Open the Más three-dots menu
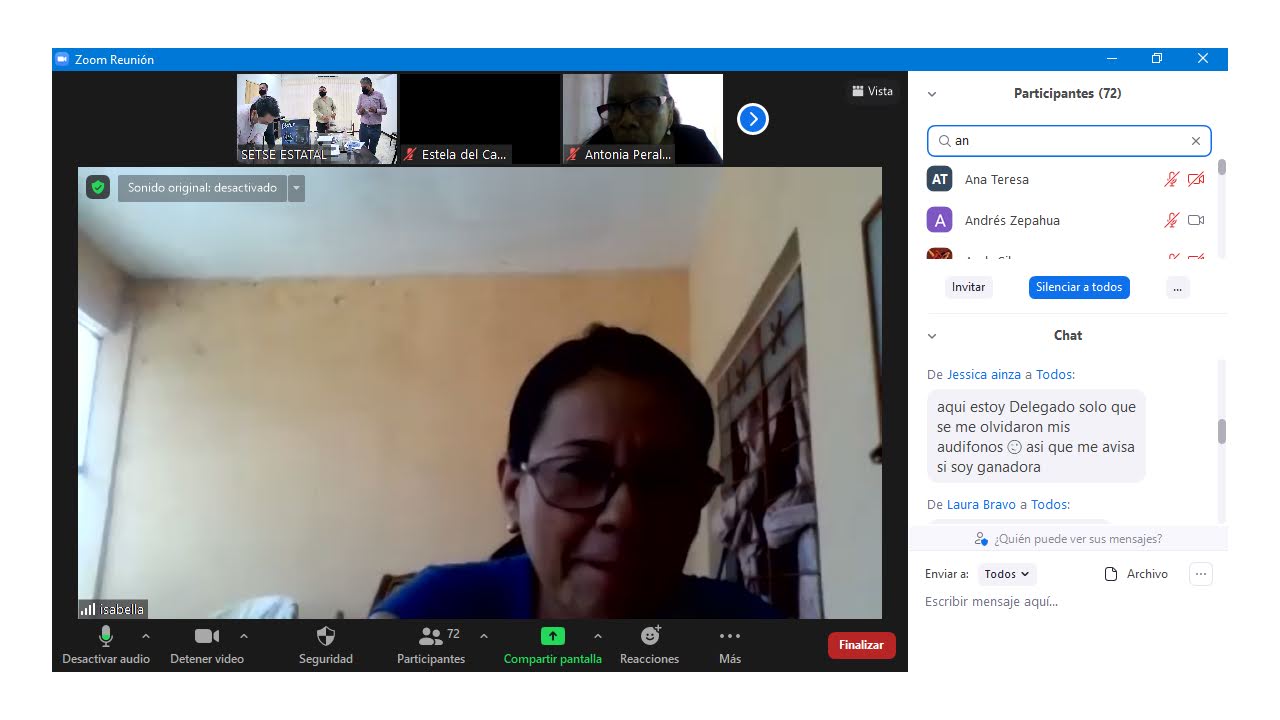Image resolution: width=1280 pixels, height=720 pixels. click(x=730, y=636)
